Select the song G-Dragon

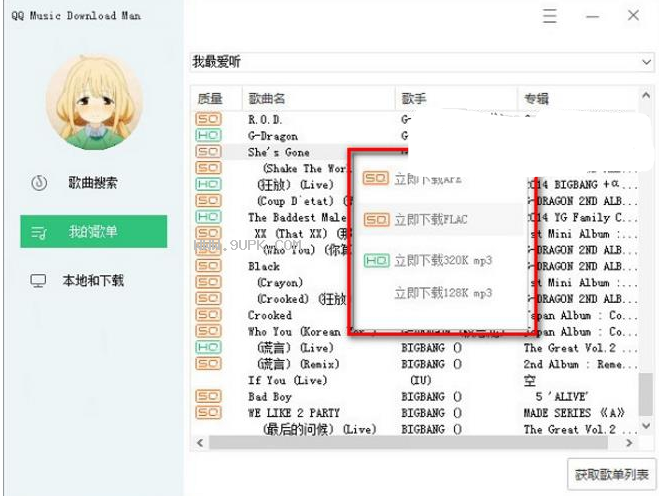[x=273, y=136]
